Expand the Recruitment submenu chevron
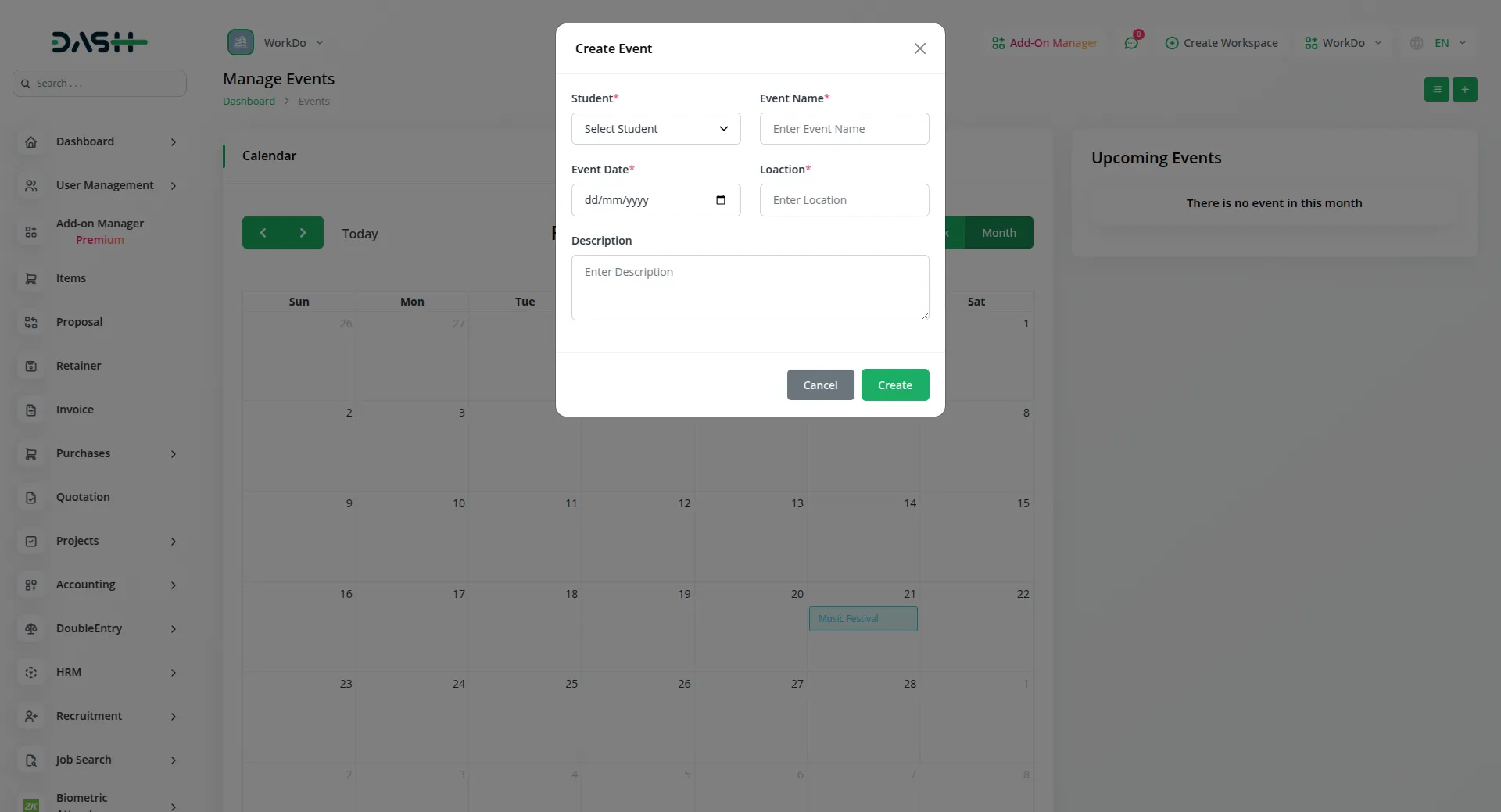The width and height of the screenshot is (1501, 812). 174,717
